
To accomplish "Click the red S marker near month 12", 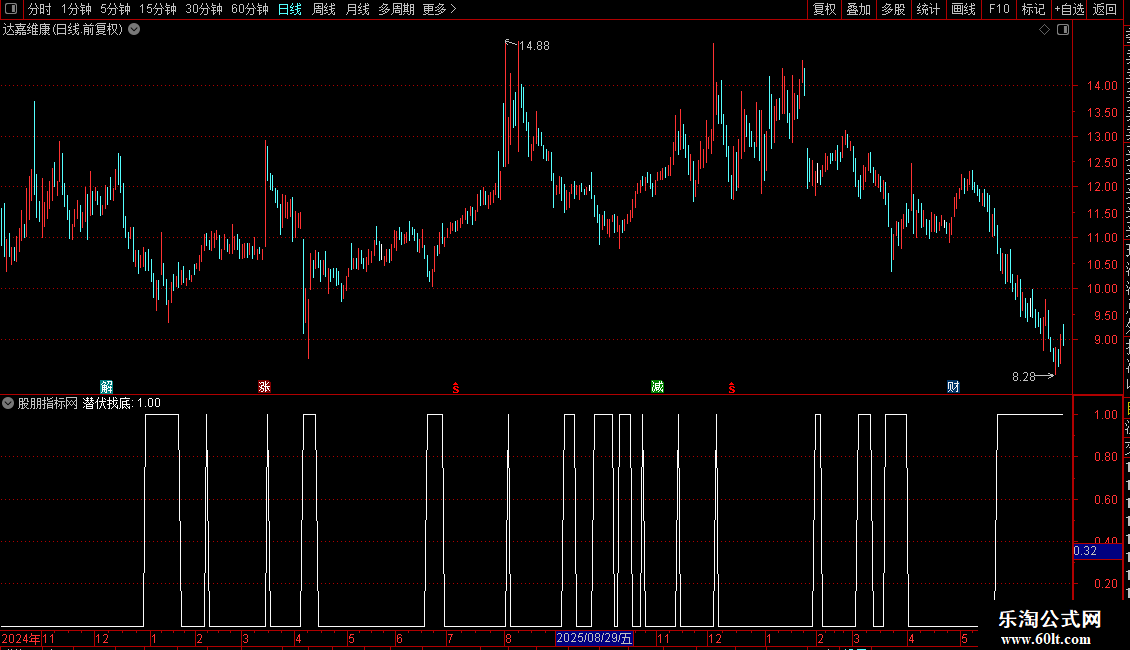I will [x=731, y=388].
